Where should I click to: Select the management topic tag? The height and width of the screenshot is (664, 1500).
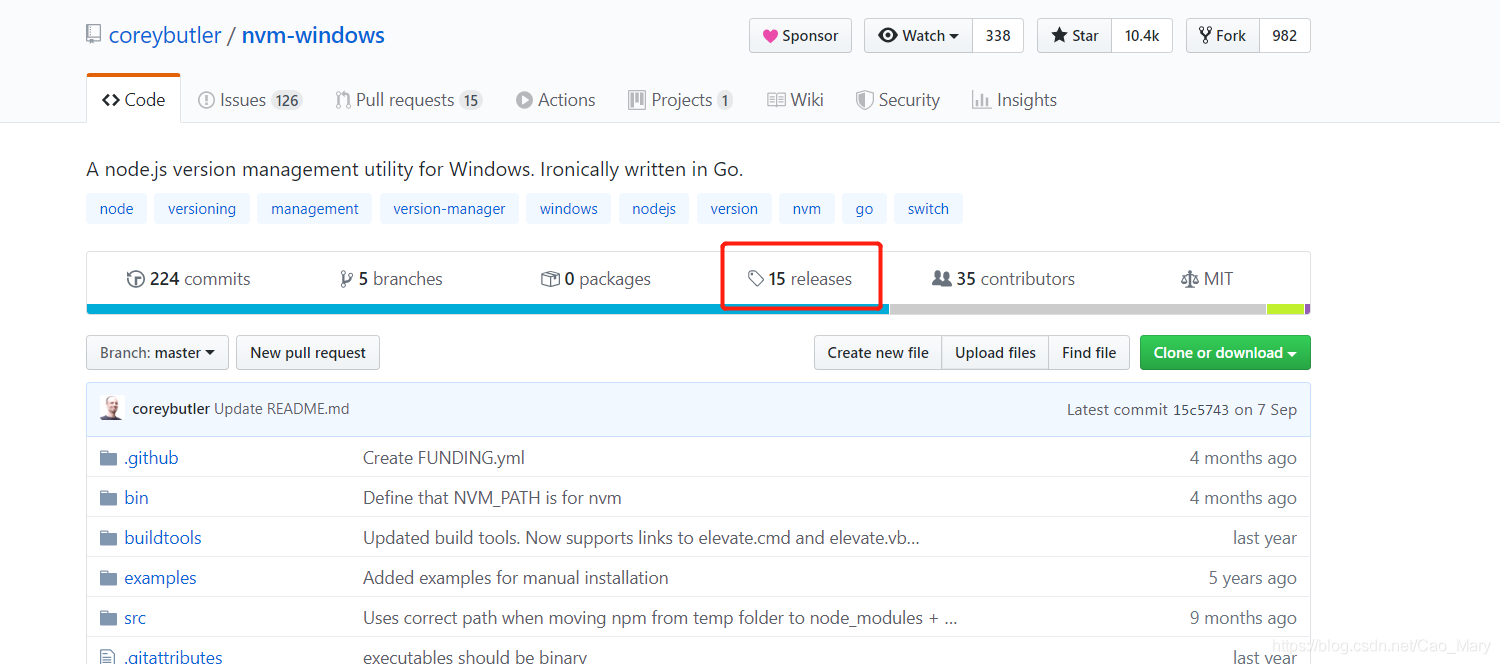315,209
